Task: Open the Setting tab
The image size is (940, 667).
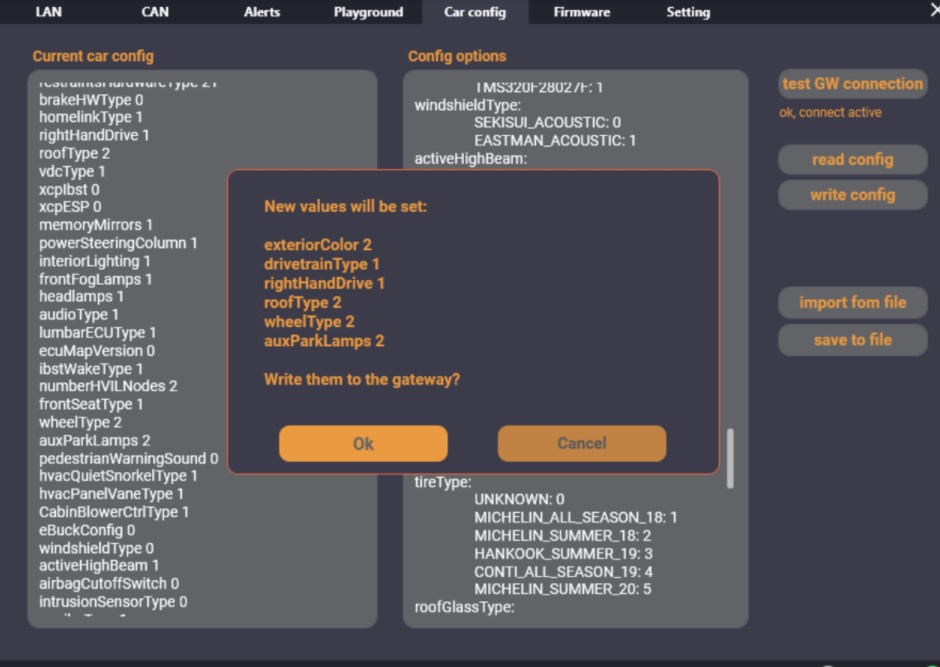Action: [688, 12]
